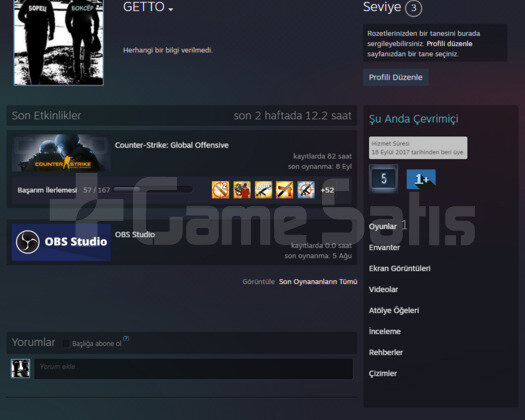Toggle the Başlığa abone ol checkbox
This screenshot has width=525, height=420.
click(66, 344)
